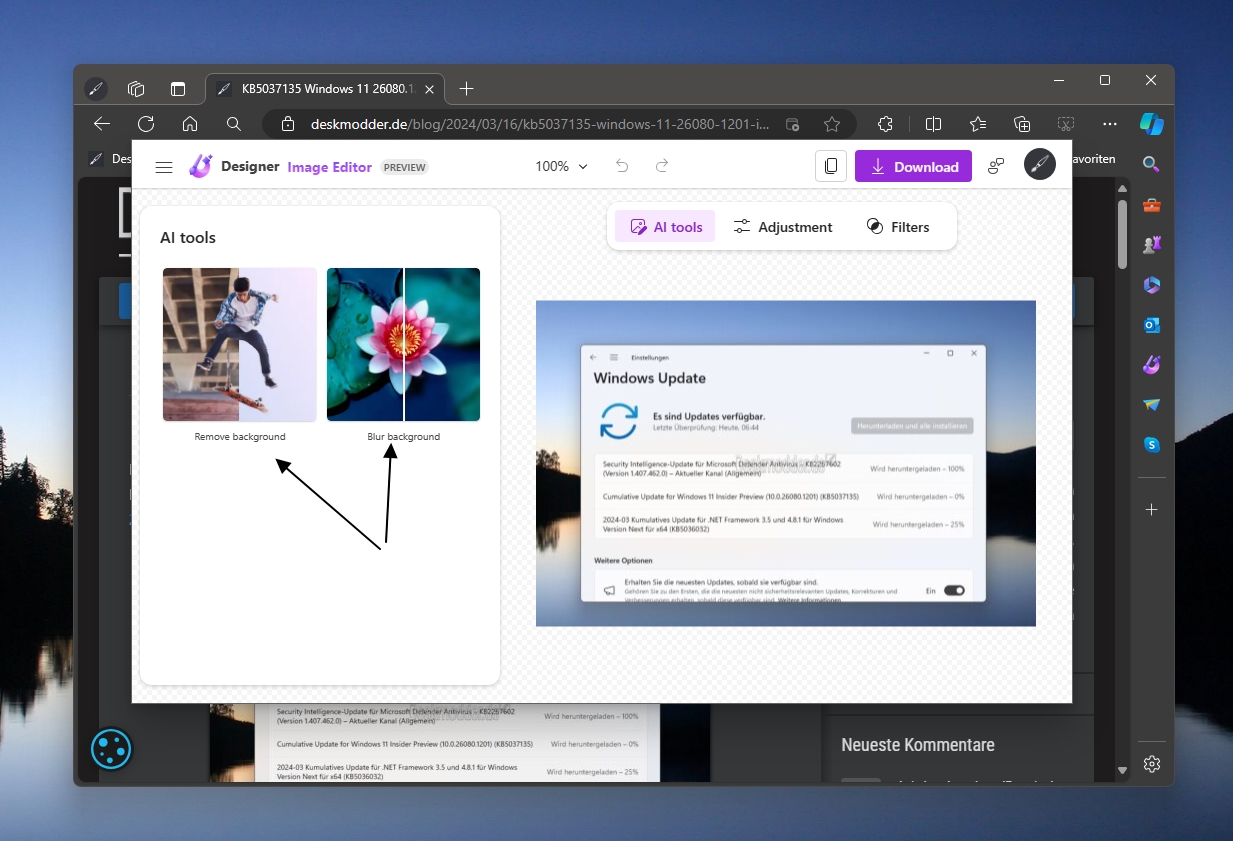Open Designer in the Edge sidebar
Screen dimensions: 1233x841
[1152, 365]
